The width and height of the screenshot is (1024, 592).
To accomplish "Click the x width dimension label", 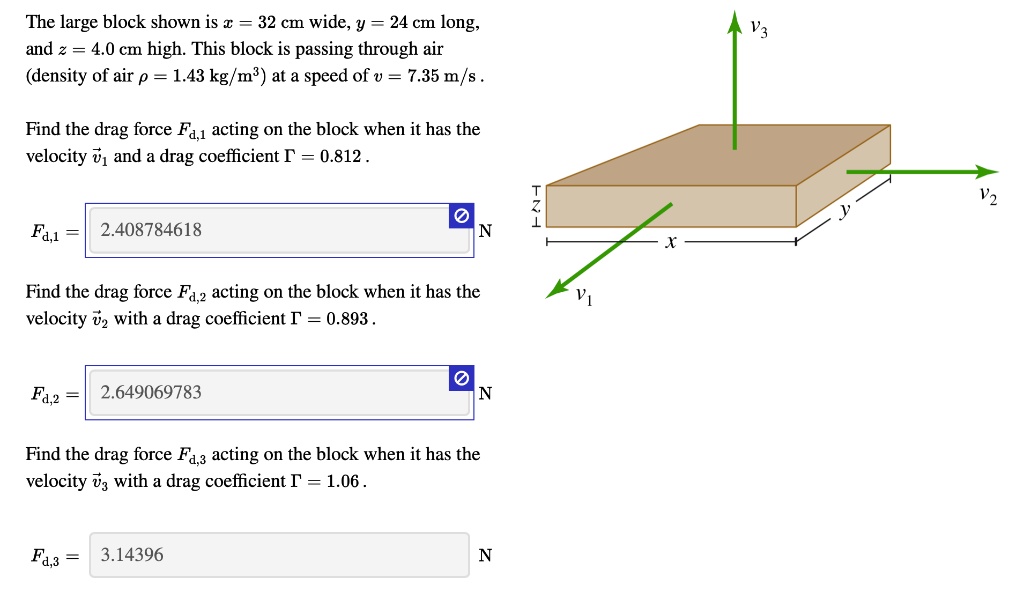I will [x=671, y=242].
